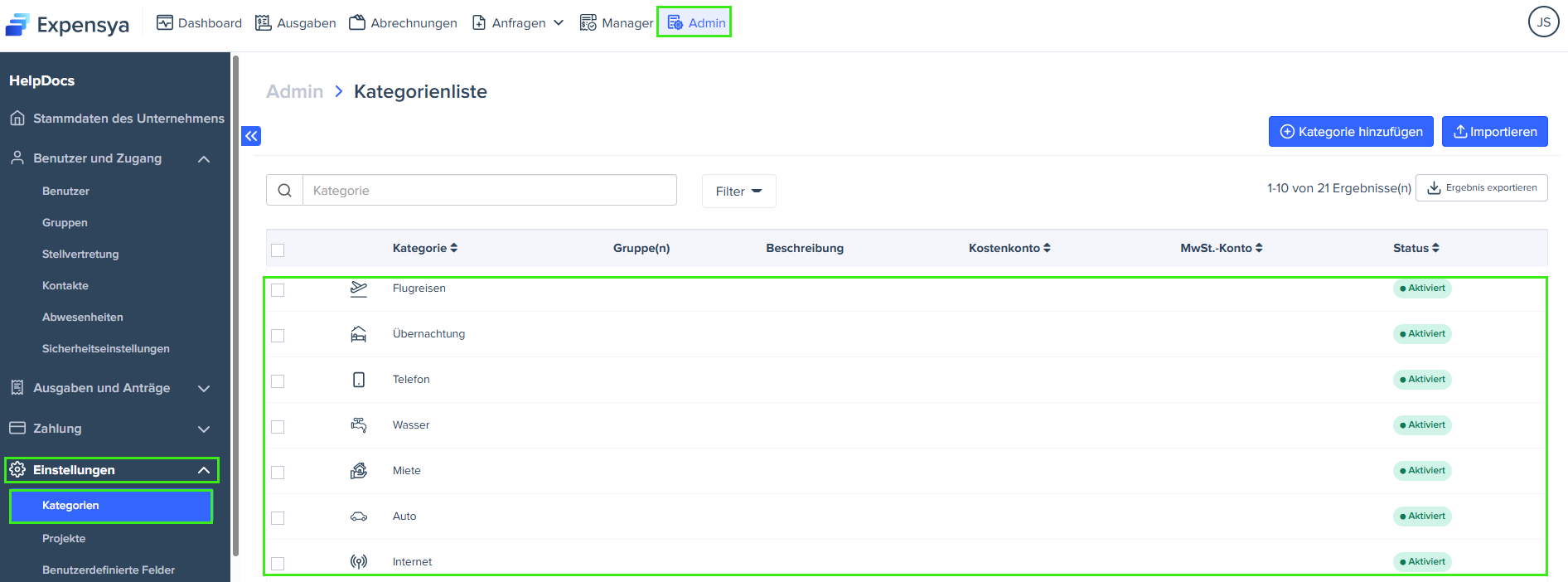Click the Expensya logo

tap(67, 25)
